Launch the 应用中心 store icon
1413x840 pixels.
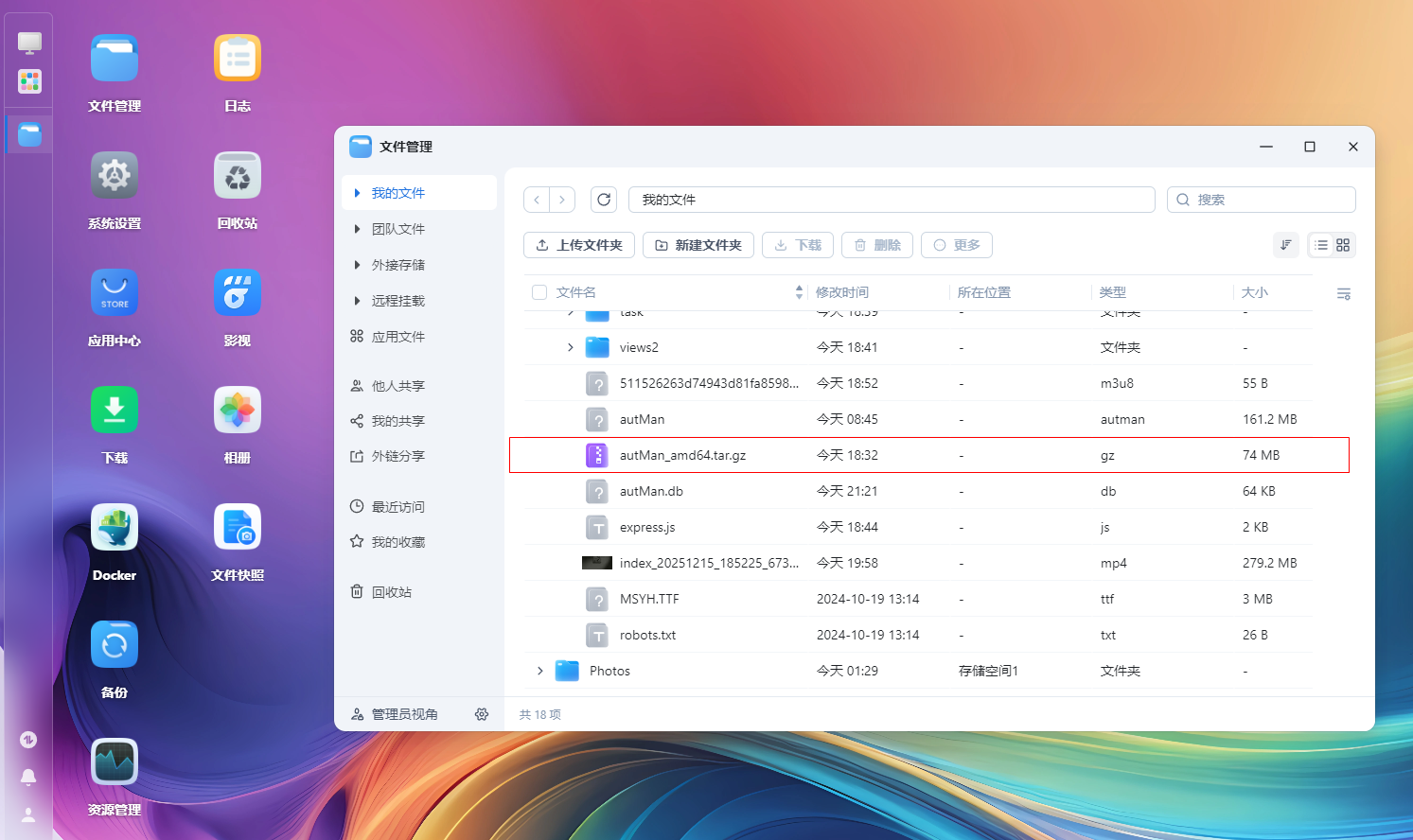pos(115,293)
